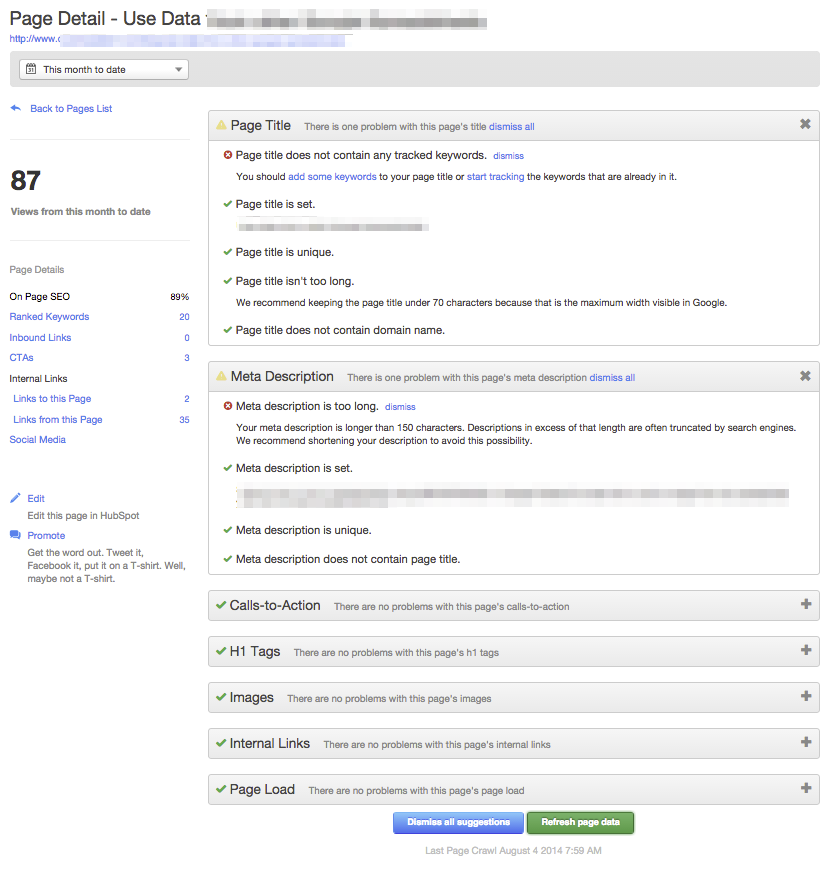This screenshot has height=869, width=830.
Task: Click green check beside 'Meta description is unique'
Action: (x=227, y=530)
